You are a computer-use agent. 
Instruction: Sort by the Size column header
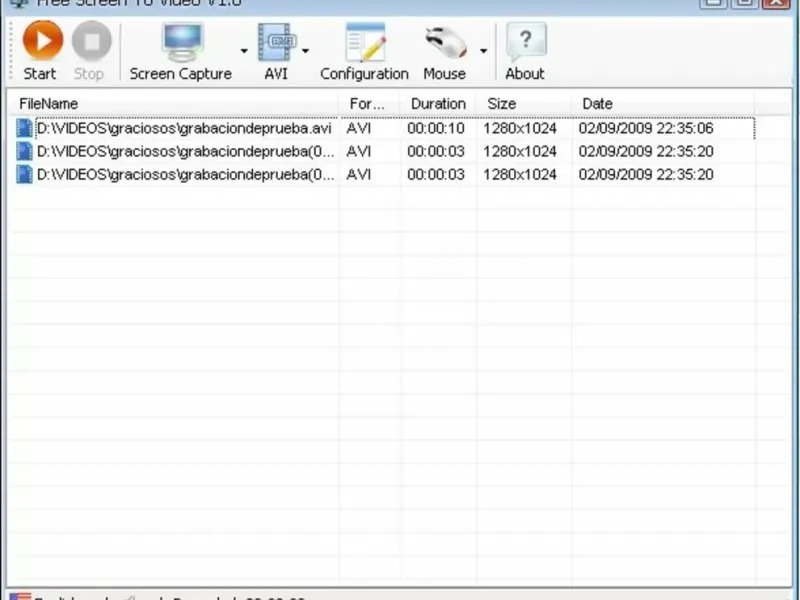pos(523,104)
